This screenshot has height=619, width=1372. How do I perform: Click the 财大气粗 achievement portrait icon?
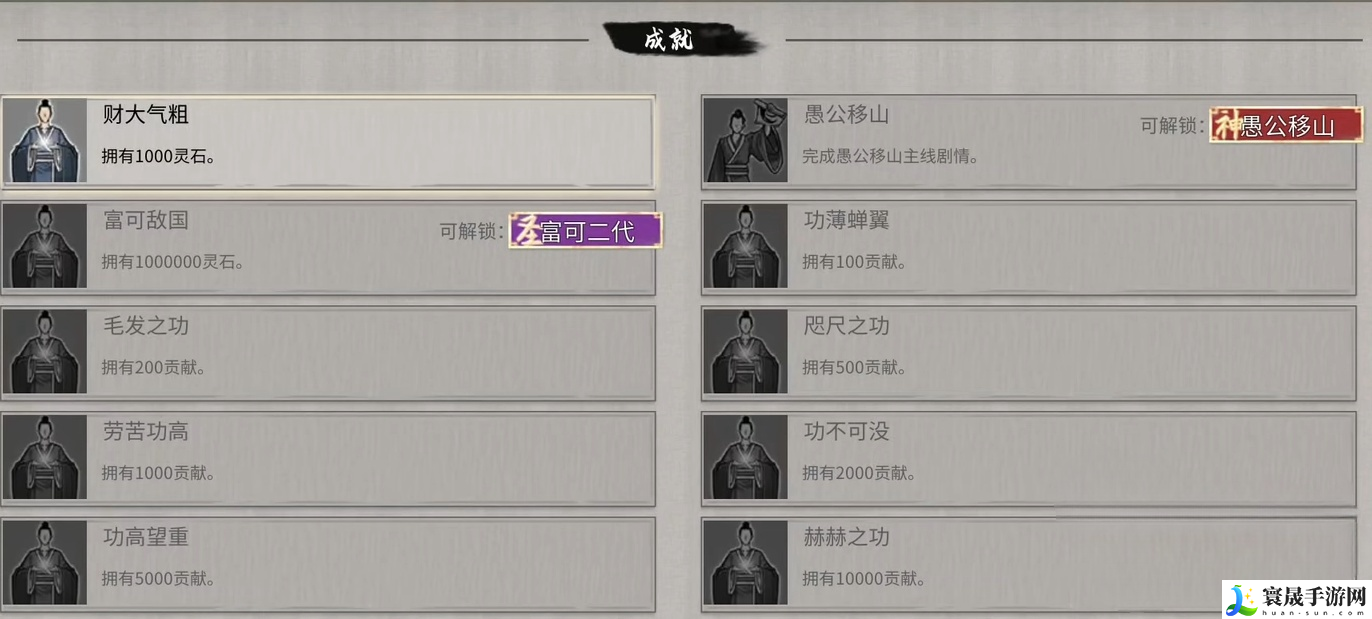(x=45, y=140)
